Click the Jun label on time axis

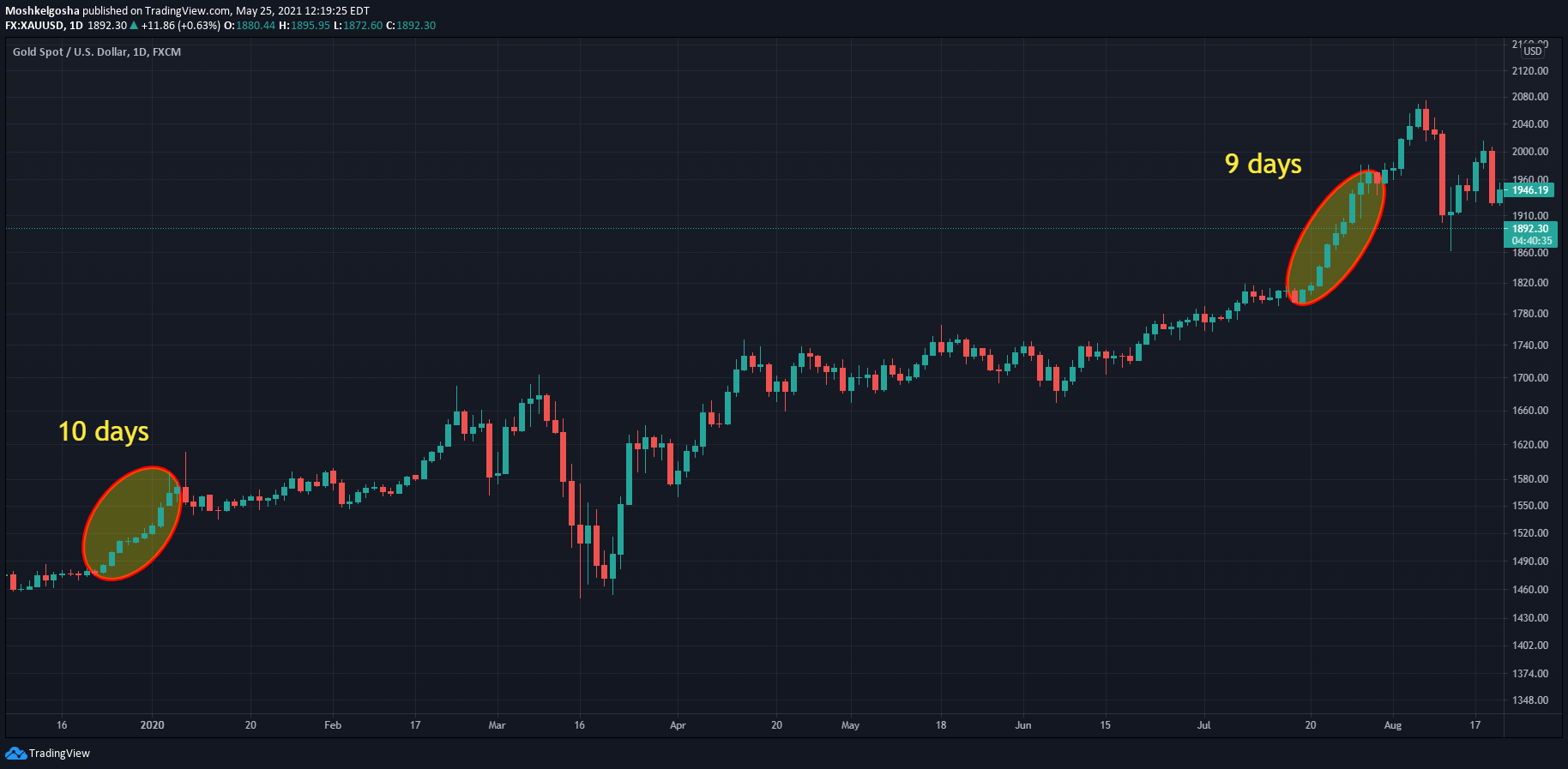[x=1023, y=725]
